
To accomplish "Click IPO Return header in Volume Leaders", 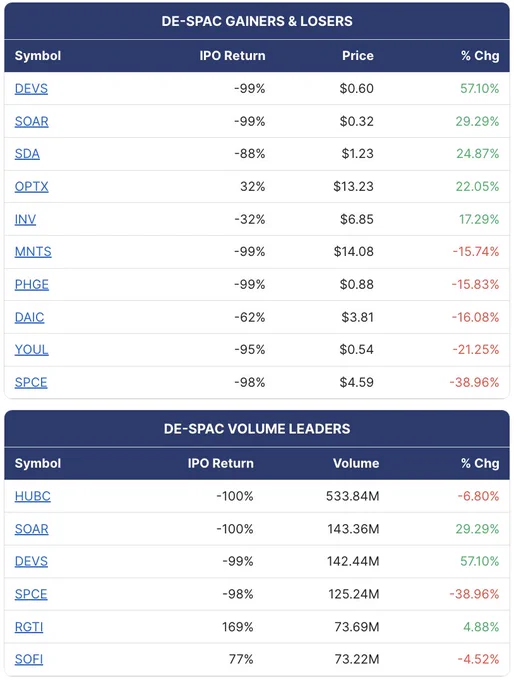I will point(220,463).
